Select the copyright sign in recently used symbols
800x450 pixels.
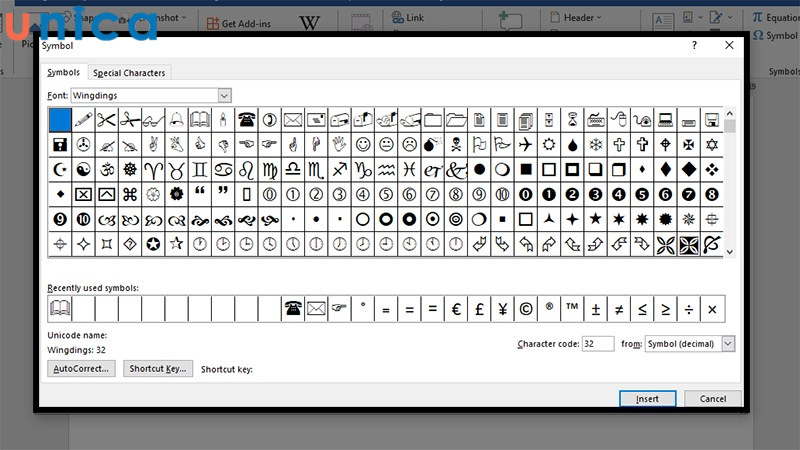tap(526, 309)
